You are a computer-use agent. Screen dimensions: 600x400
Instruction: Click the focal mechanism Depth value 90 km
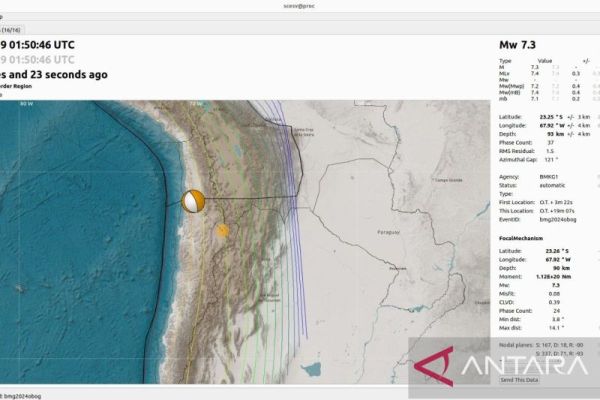coord(561,268)
